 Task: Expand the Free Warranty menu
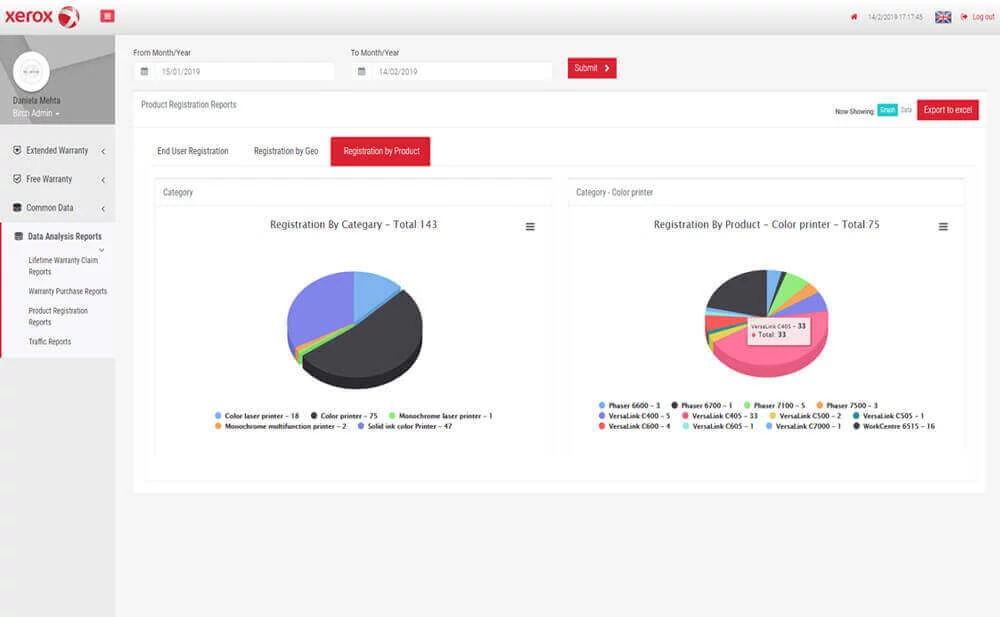57,179
